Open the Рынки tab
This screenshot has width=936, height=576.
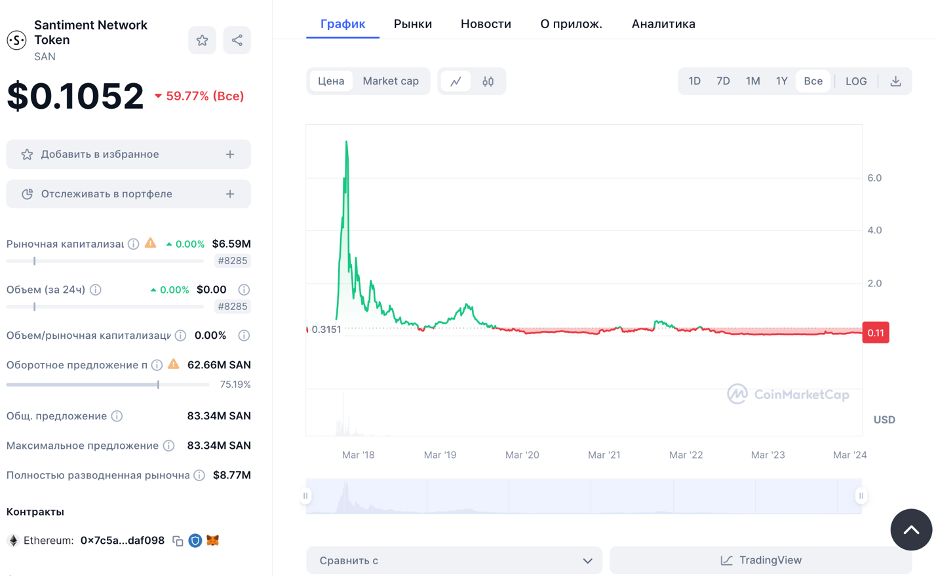click(x=413, y=23)
